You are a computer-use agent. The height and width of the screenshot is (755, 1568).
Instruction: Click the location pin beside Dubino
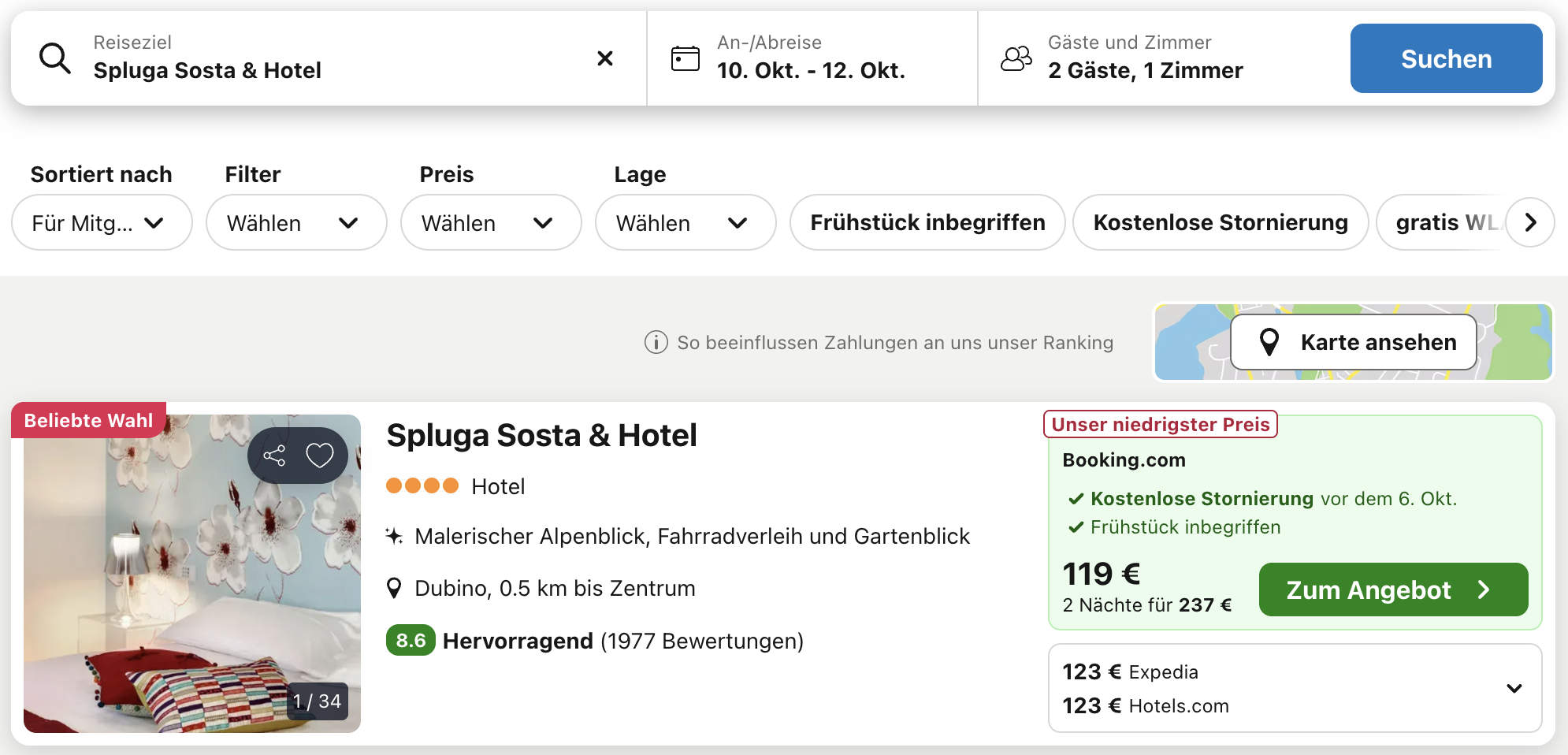coord(395,588)
